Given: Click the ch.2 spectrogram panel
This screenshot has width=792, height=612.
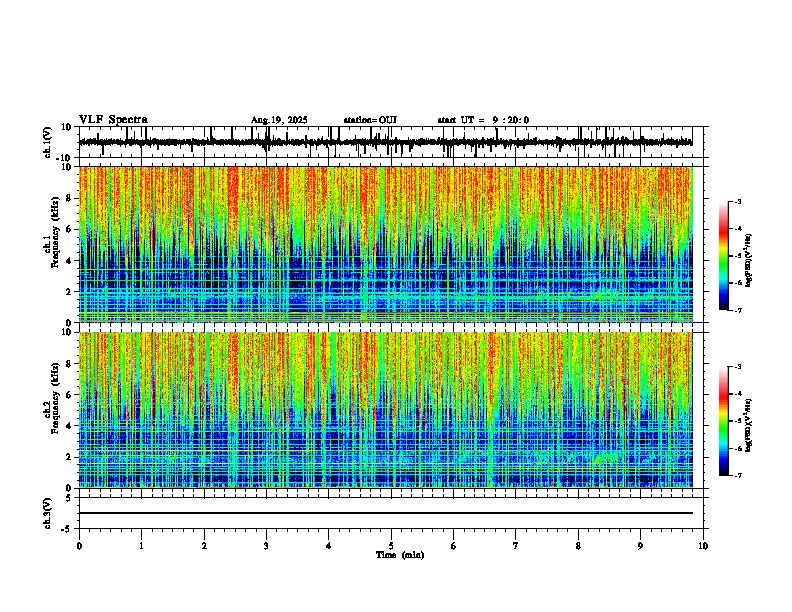Looking at the screenshot, I should click(x=385, y=410).
